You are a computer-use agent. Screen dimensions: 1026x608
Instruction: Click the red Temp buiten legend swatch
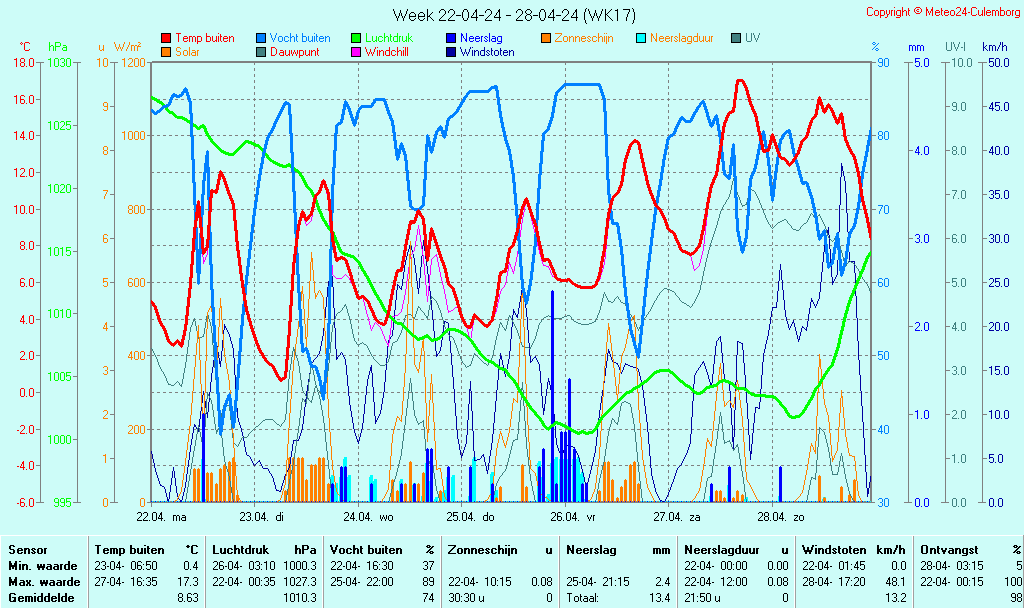[166, 38]
